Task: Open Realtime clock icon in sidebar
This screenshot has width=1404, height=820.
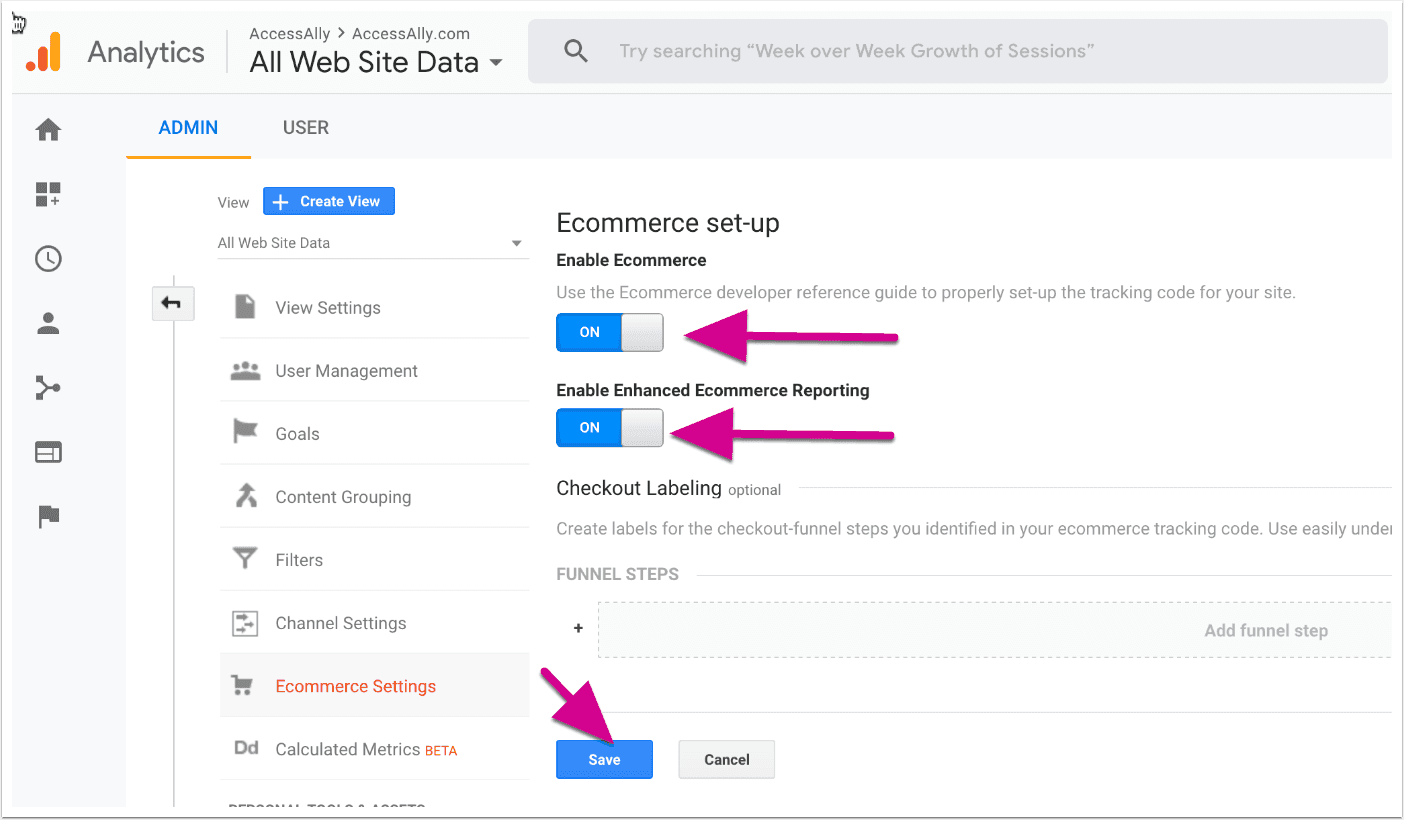Action: tap(48, 259)
